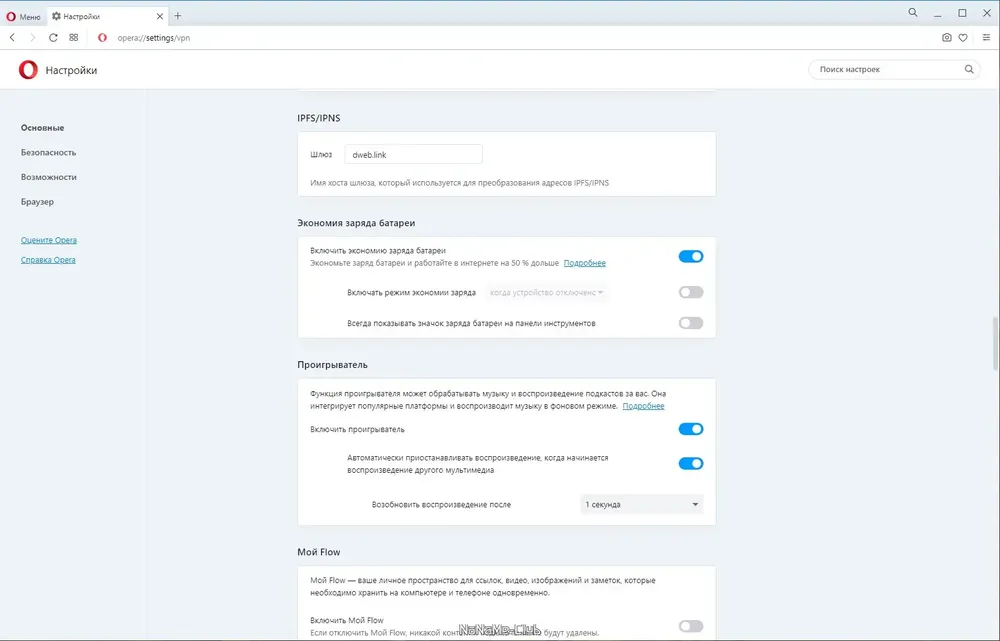The height and width of the screenshot is (641, 1000).
Task: Open the Браузер settings section
Action: (x=37, y=202)
